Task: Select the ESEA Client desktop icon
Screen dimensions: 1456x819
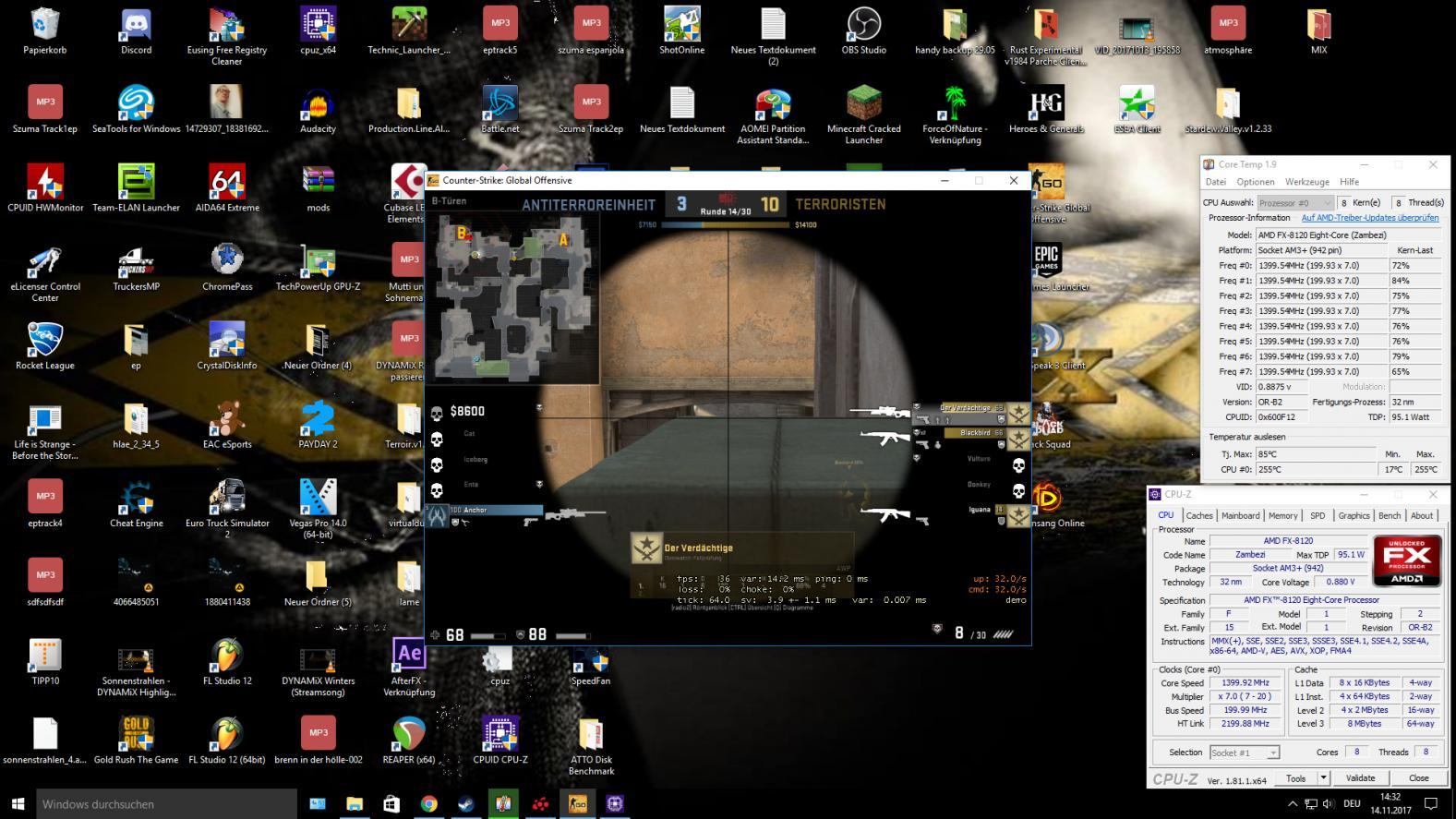Action: pyautogui.click(x=1137, y=110)
